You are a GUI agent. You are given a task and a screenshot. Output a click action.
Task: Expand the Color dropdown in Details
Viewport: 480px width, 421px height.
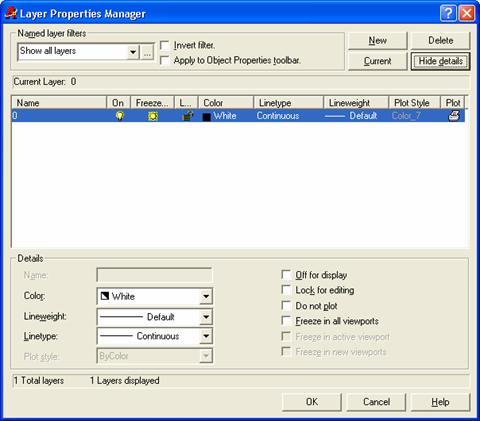coord(206,296)
